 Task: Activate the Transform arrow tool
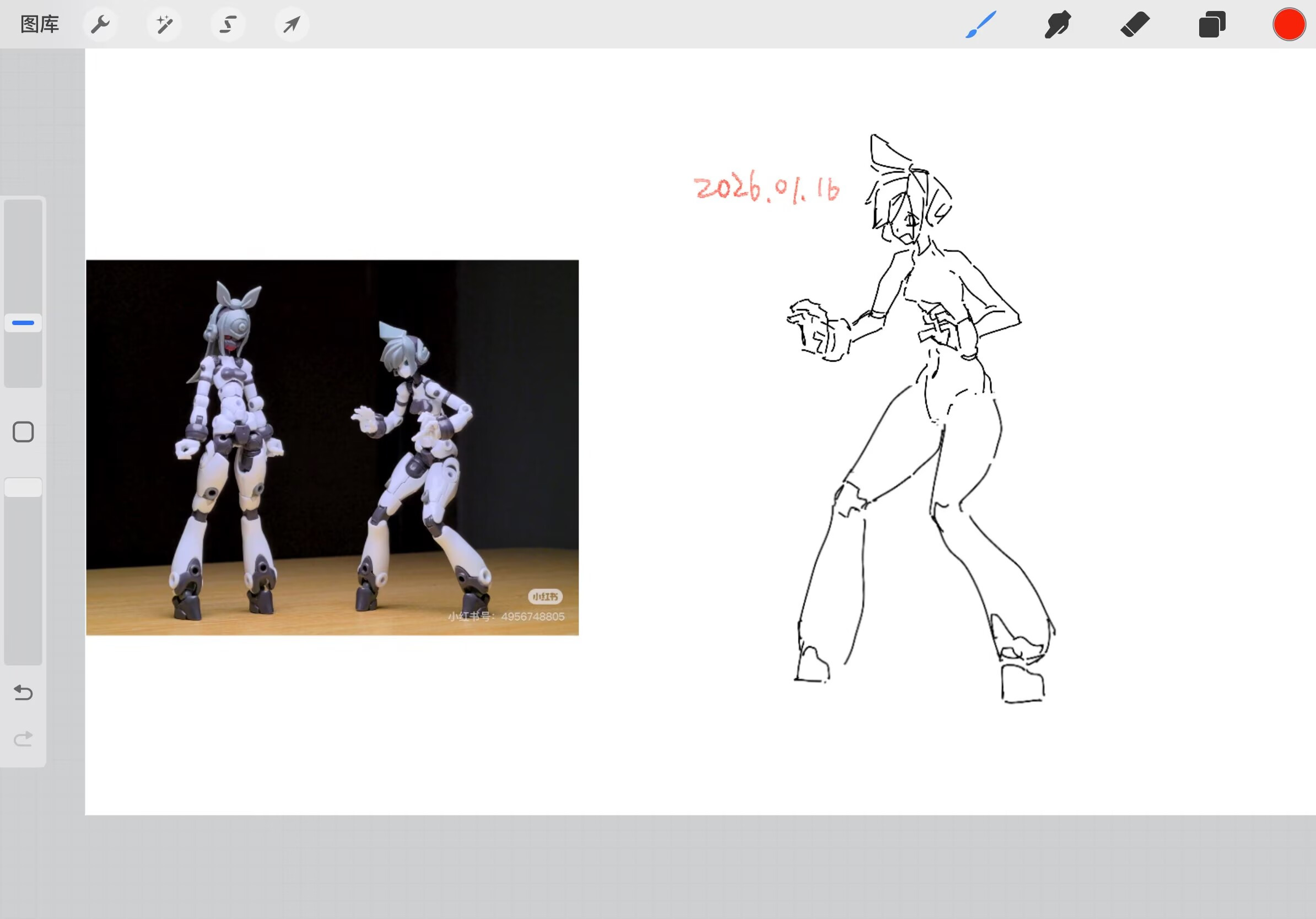[x=292, y=24]
